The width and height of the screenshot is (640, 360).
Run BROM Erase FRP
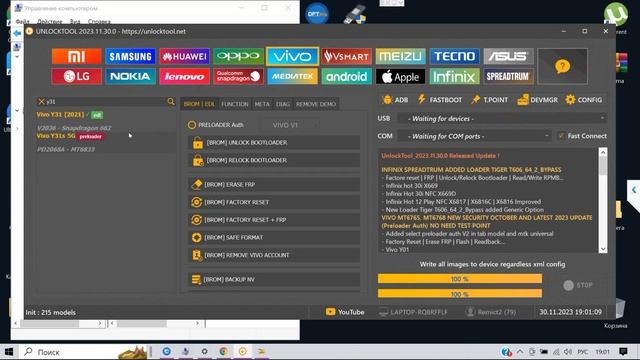(x=274, y=184)
